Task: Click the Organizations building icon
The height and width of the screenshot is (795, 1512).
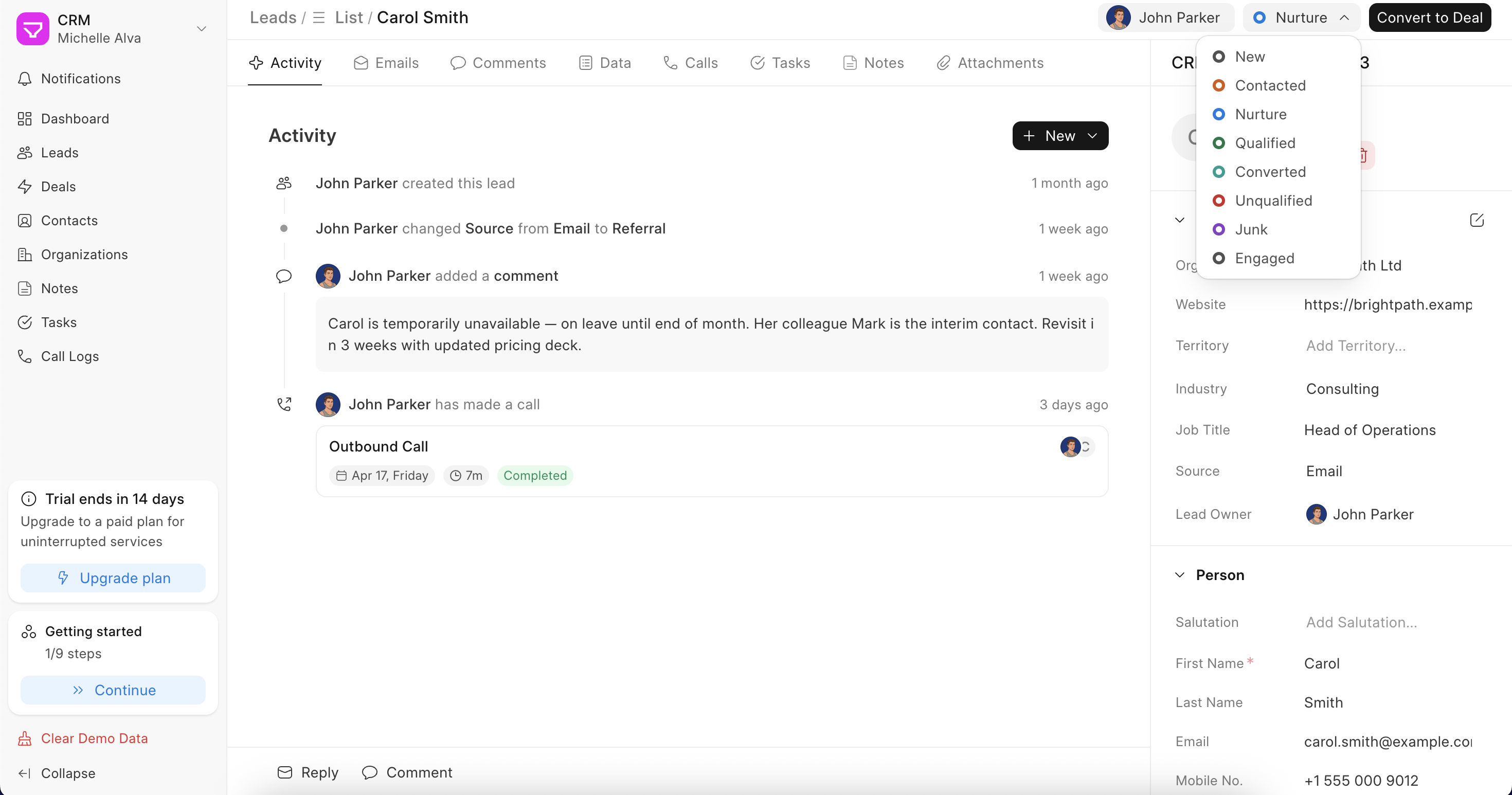Action: click(x=25, y=255)
